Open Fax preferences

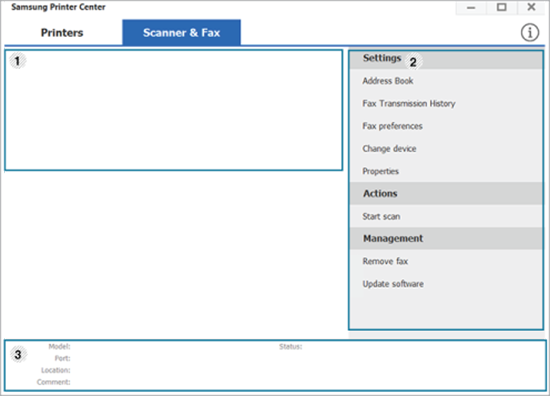point(392,126)
